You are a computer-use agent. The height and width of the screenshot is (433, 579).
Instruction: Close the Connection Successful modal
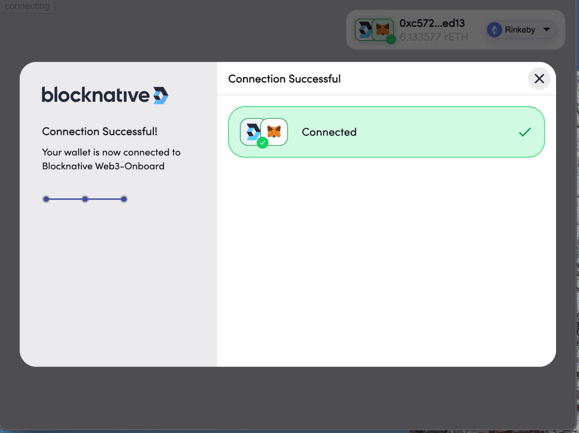point(539,79)
